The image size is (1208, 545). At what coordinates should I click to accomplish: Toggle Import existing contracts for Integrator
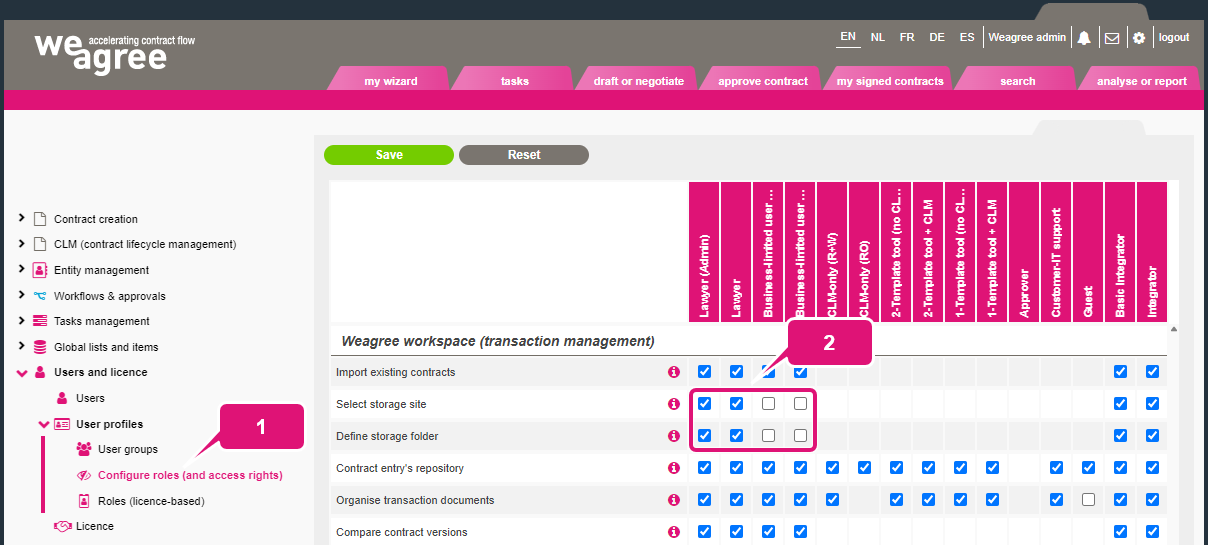pyautogui.click(x=1153, y=372)
